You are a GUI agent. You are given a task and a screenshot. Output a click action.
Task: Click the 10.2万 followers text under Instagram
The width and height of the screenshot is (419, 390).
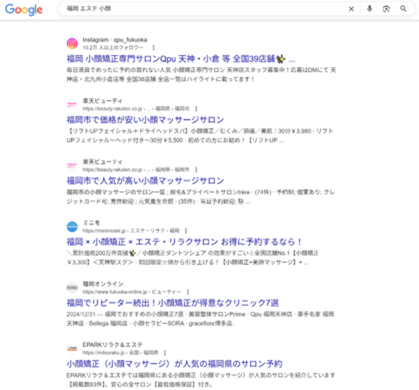tap(113, 48)
